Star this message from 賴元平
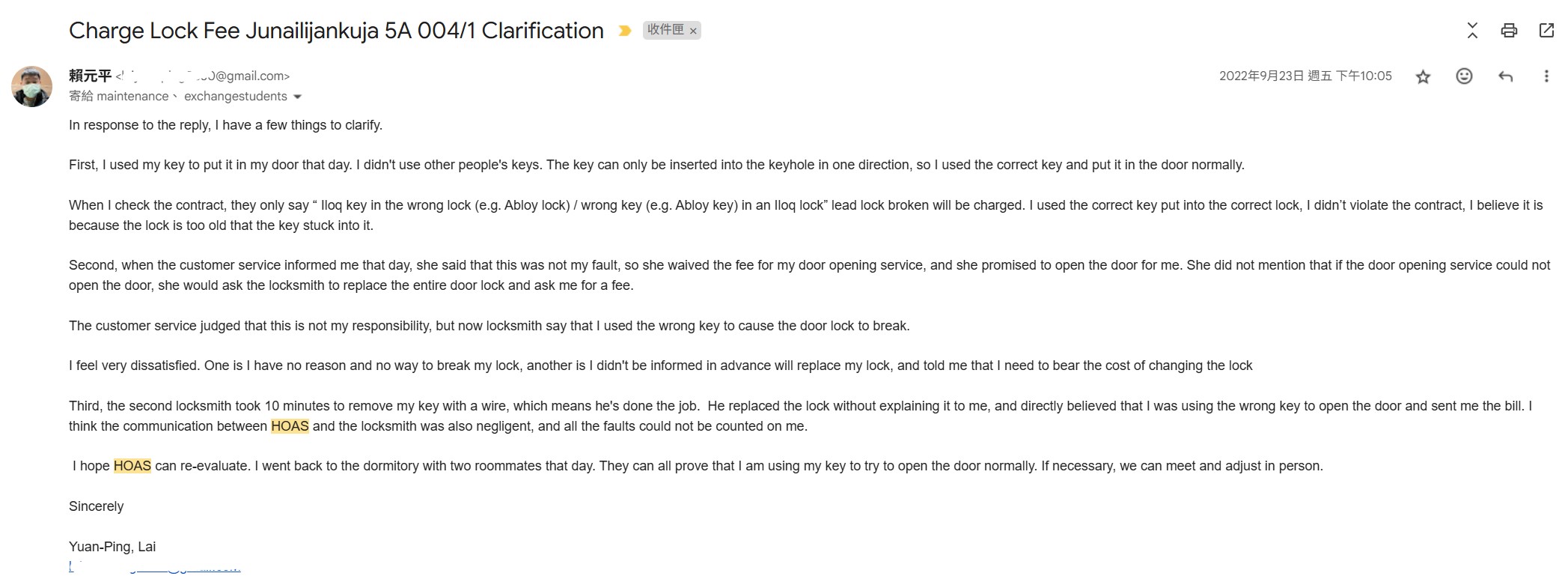The width and height of the screenshot is (1568, 585). point(1423,76)
